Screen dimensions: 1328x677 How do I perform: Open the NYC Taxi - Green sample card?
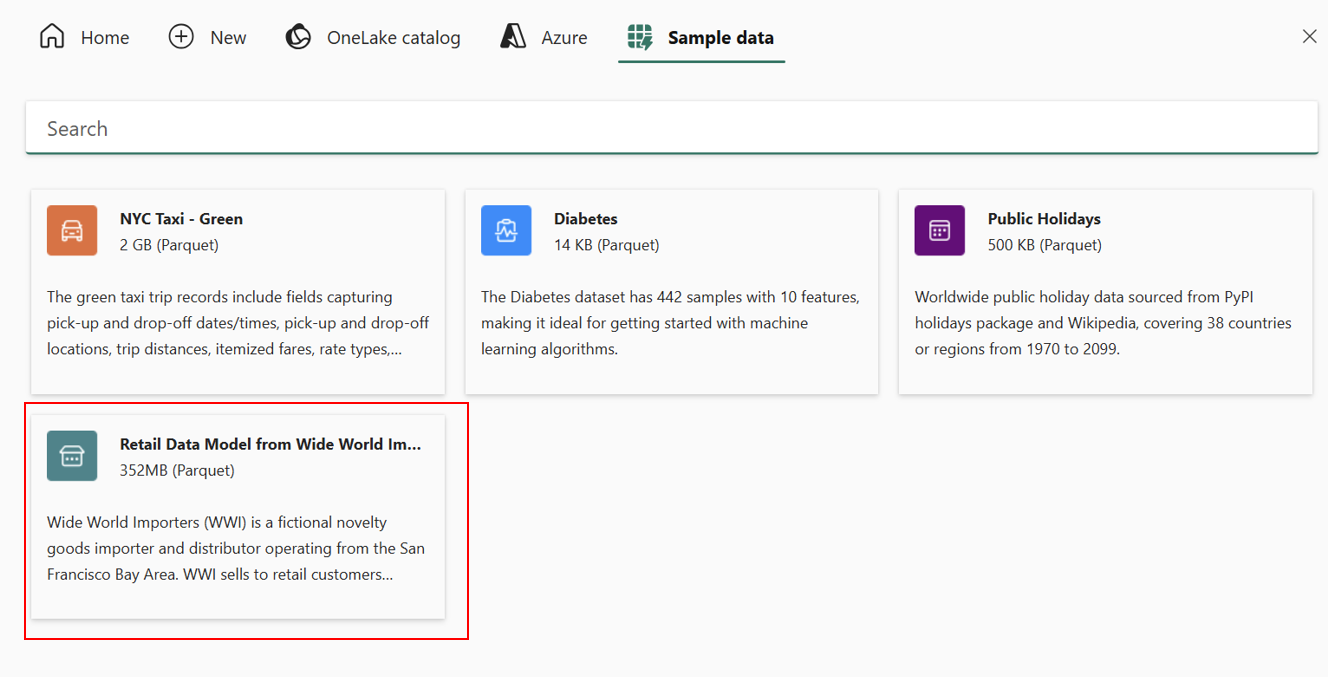point(238,291)
